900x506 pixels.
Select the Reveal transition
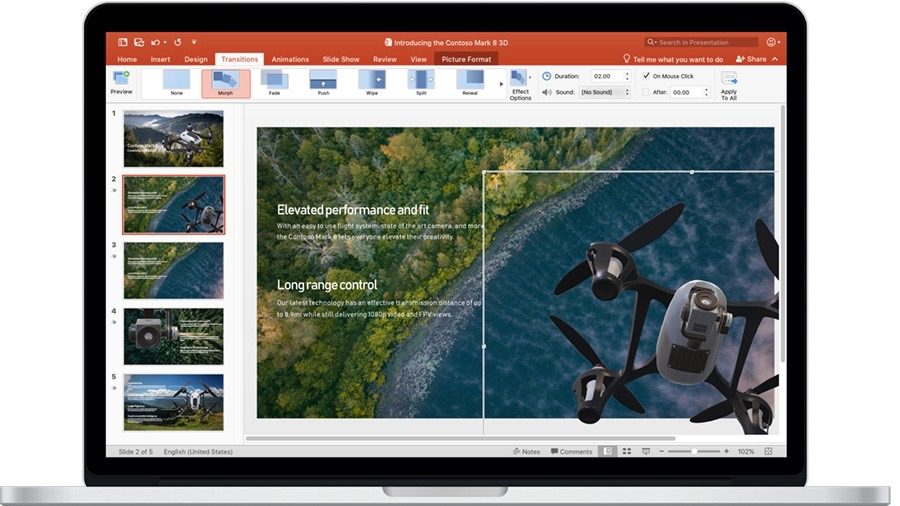pos(470,82)
